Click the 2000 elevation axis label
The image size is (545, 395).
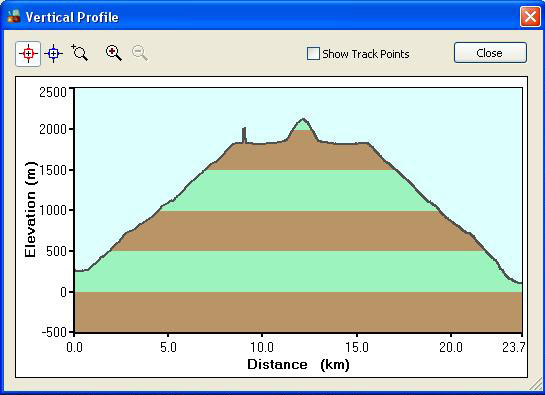tap(53, 129)
